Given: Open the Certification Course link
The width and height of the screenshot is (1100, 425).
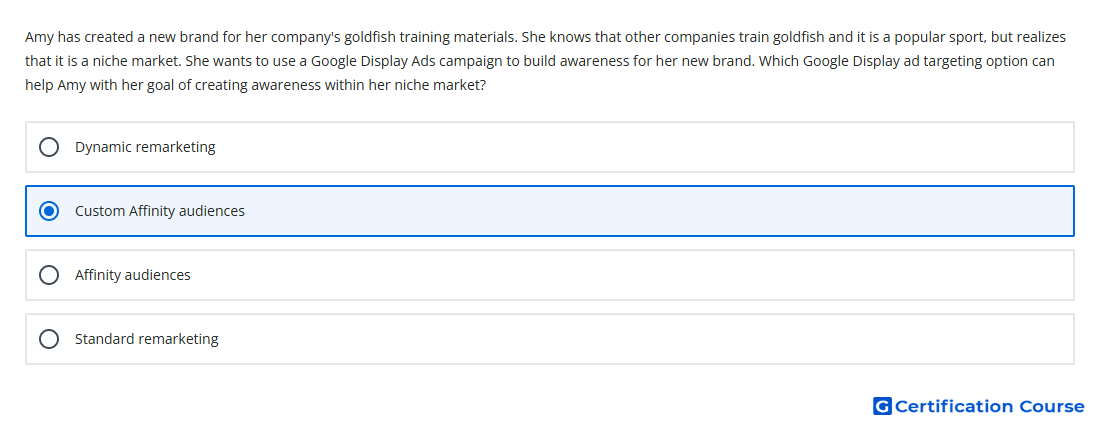Looking at the screenshot, I should [979, 406].
